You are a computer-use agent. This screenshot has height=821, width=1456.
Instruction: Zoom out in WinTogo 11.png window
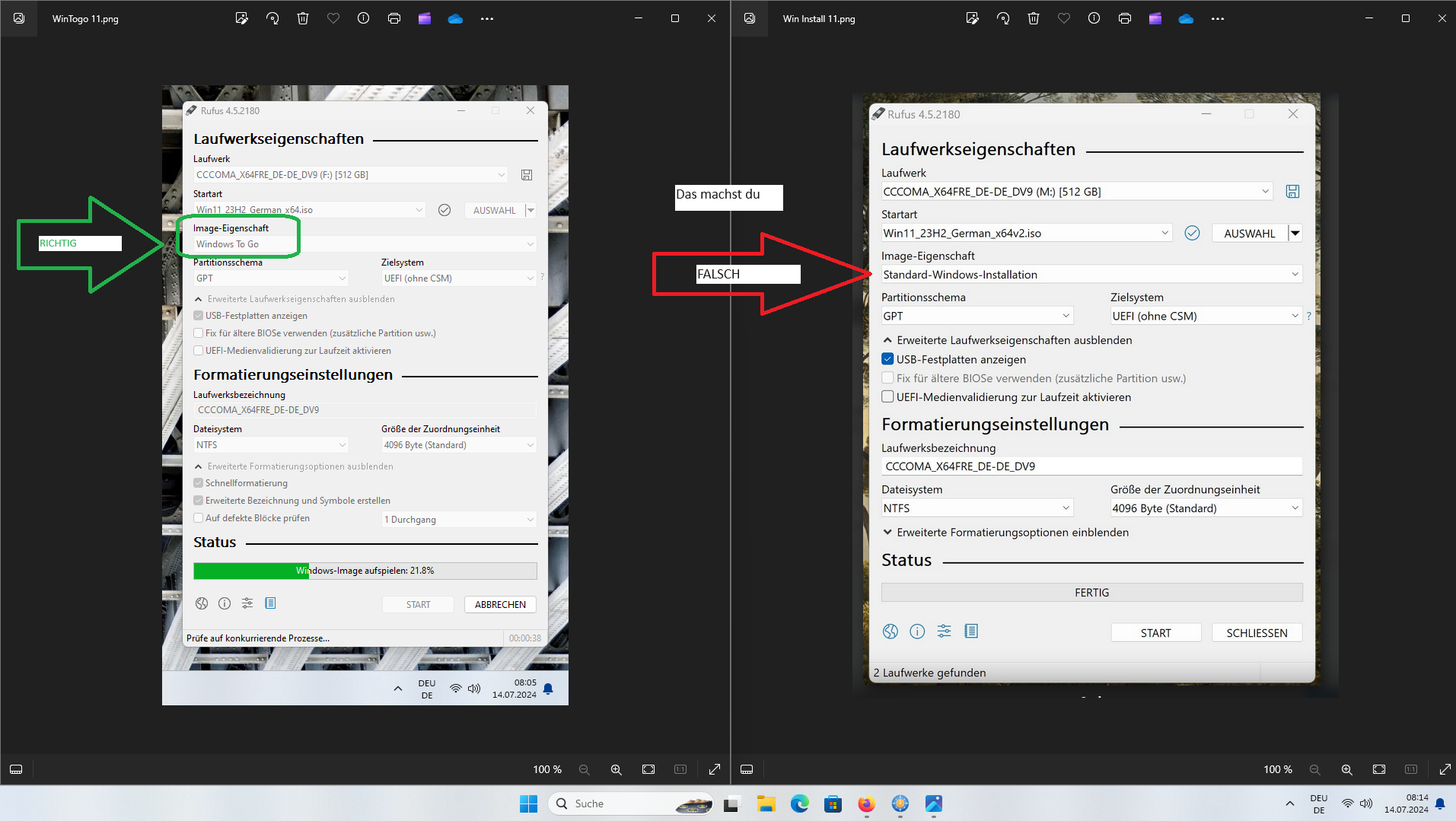click(585, 769)
